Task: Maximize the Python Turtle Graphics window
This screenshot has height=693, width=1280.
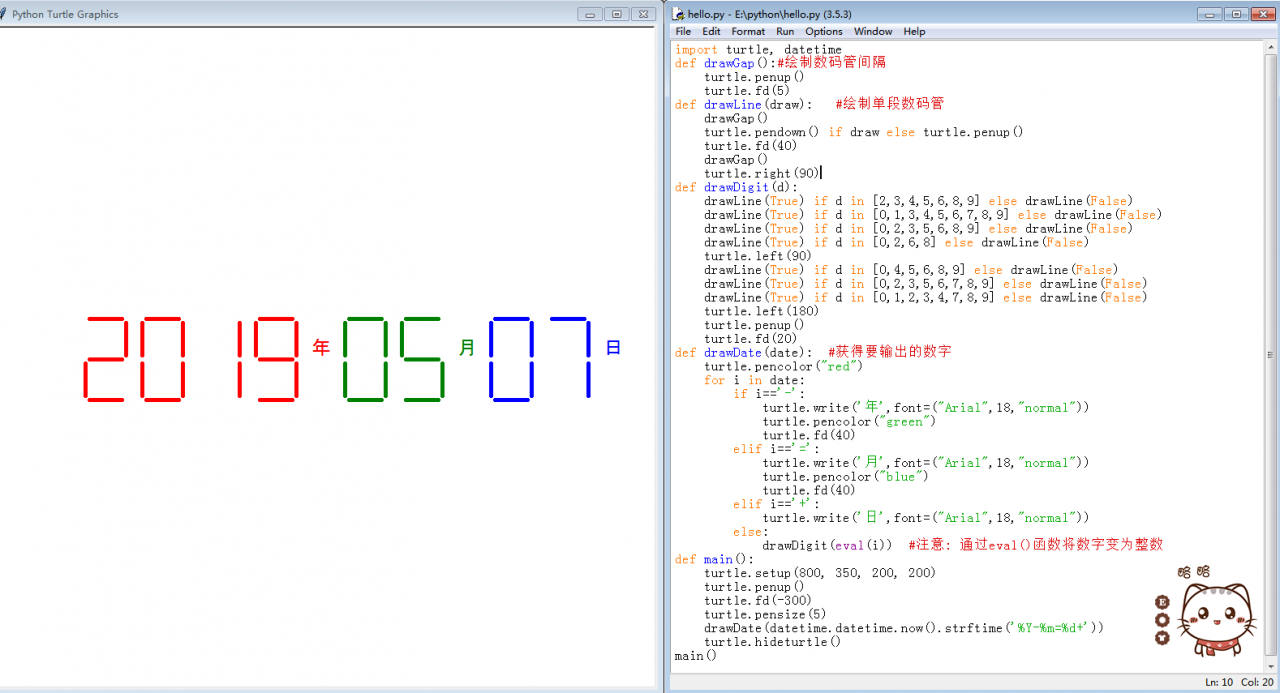Action: 616,14
